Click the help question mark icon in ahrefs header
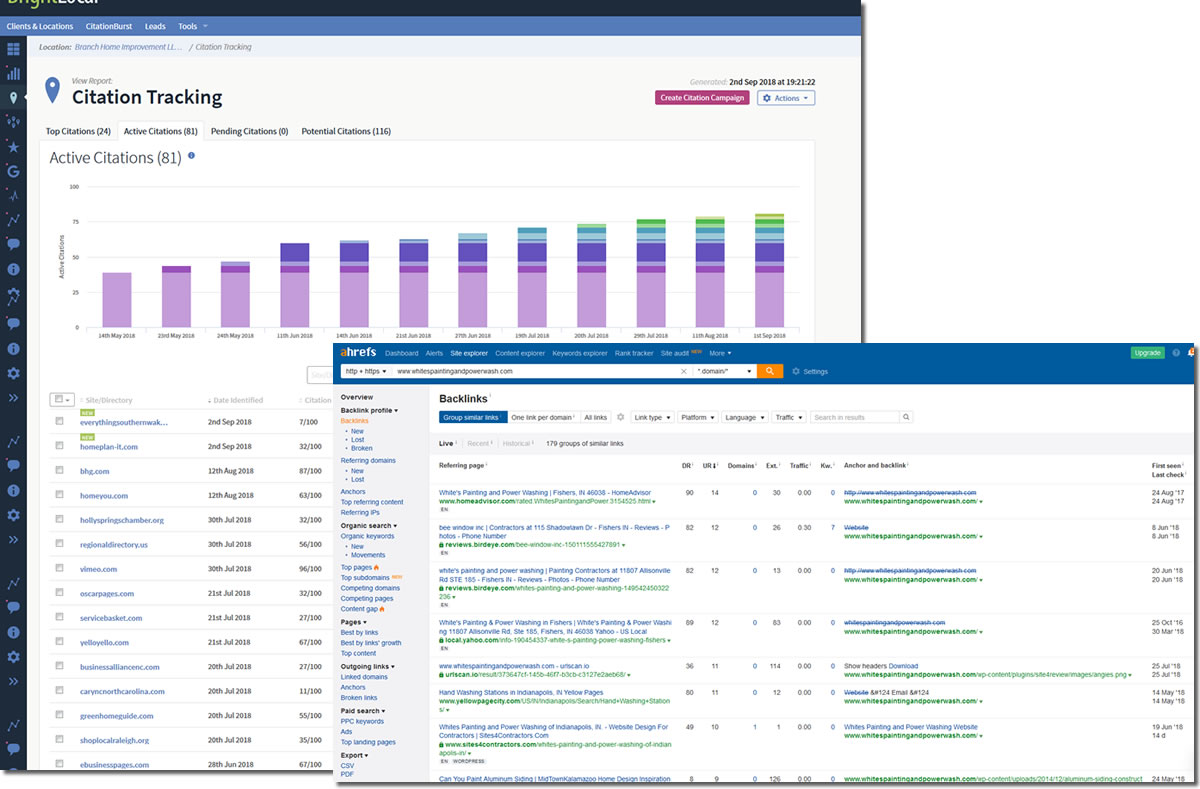Screen dimensions: 1200x789 (x=1176, y=353)
